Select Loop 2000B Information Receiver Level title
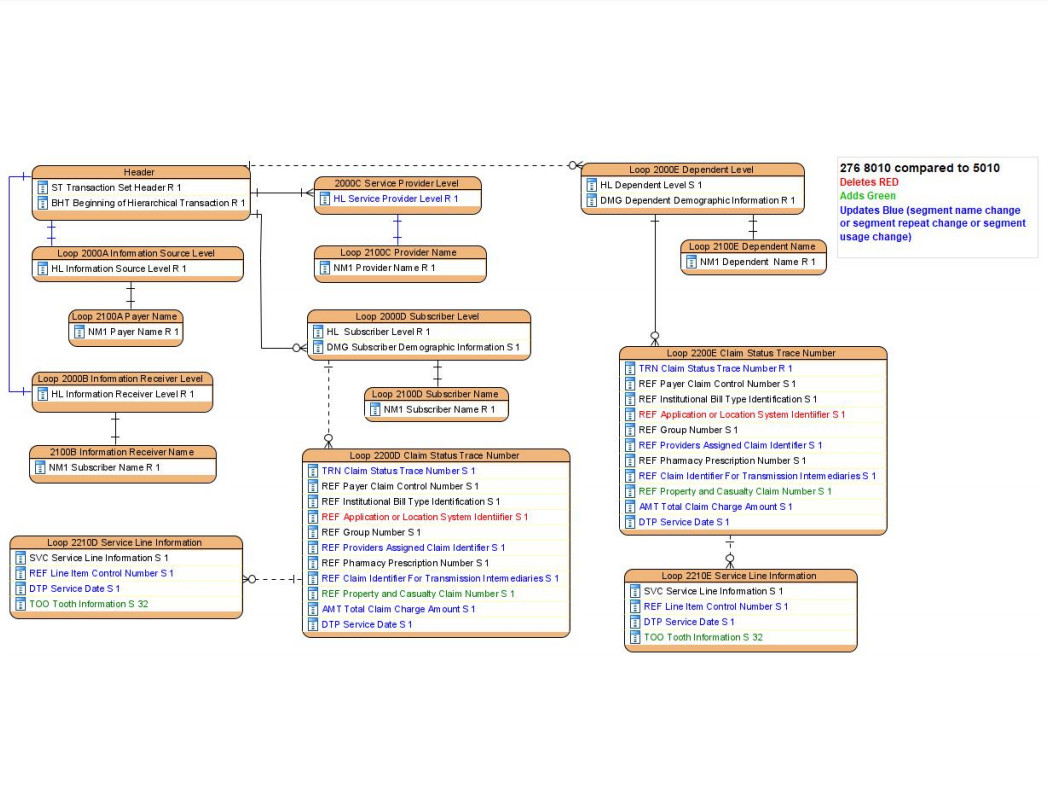The image size is (1048, 811). pos(120,378)
